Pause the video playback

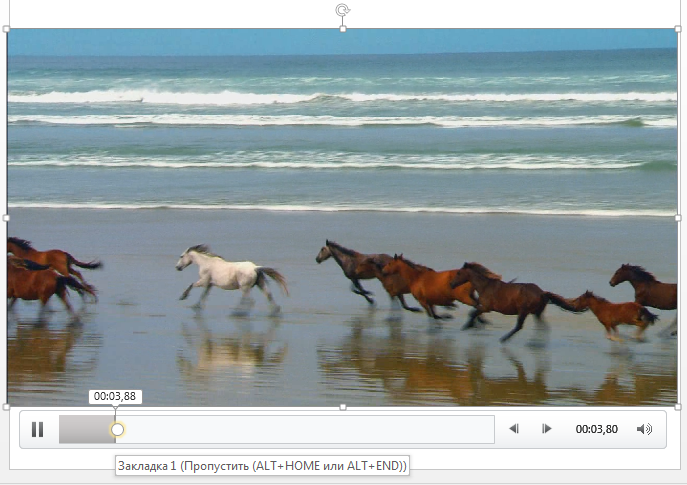pyautogui.click(x=38, y=429)
